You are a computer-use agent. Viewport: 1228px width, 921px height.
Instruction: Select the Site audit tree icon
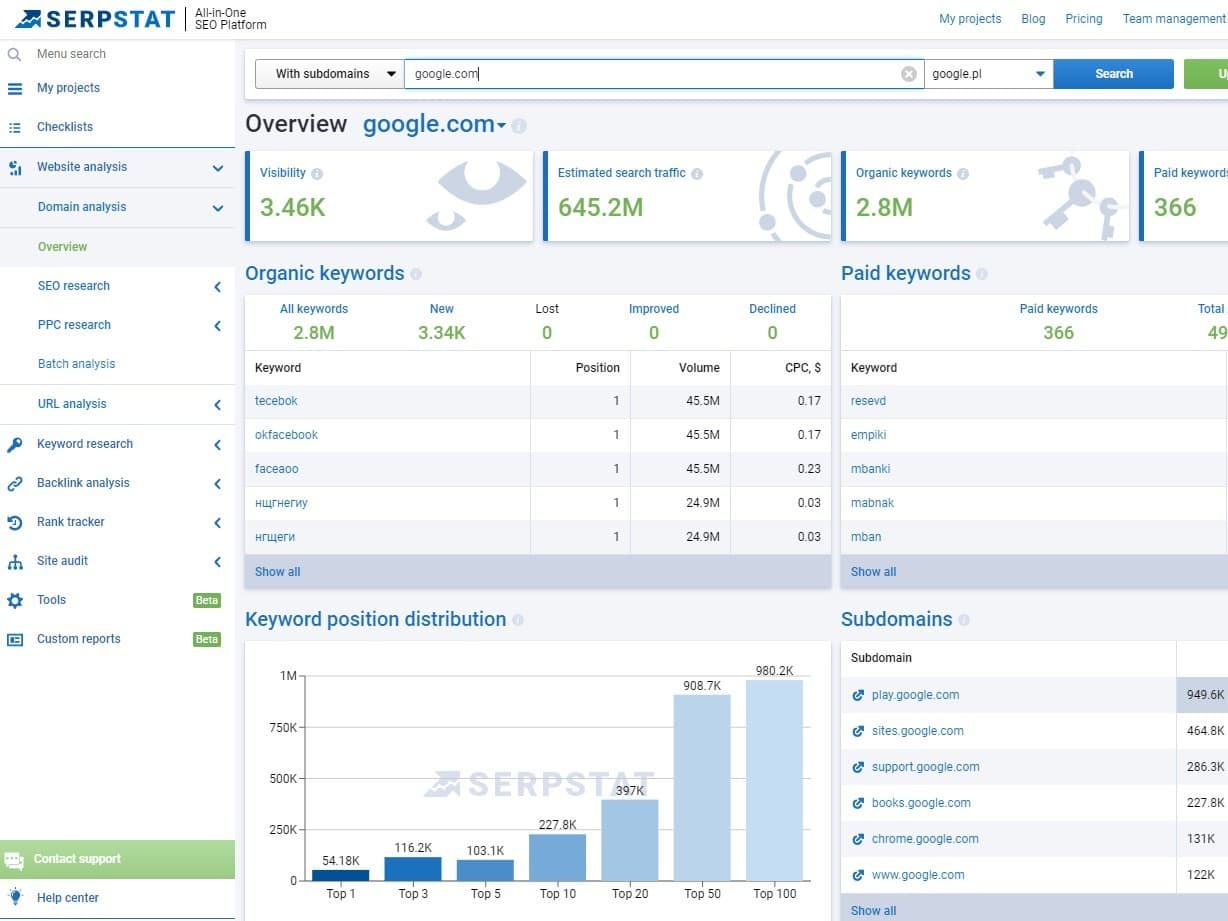[x=16, y=560]
